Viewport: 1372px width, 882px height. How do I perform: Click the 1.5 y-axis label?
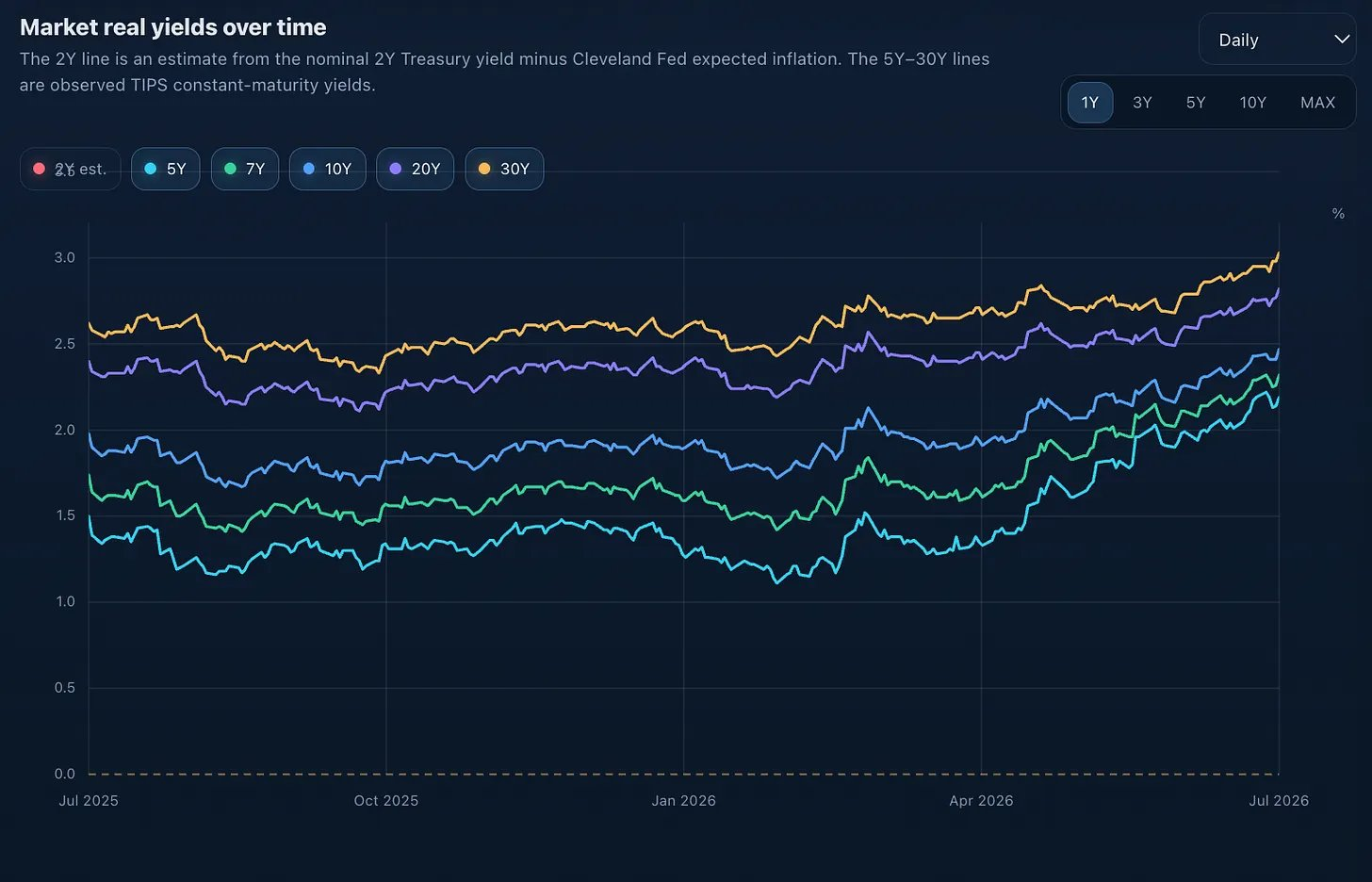pyautogui.click(x=65, y=515)
